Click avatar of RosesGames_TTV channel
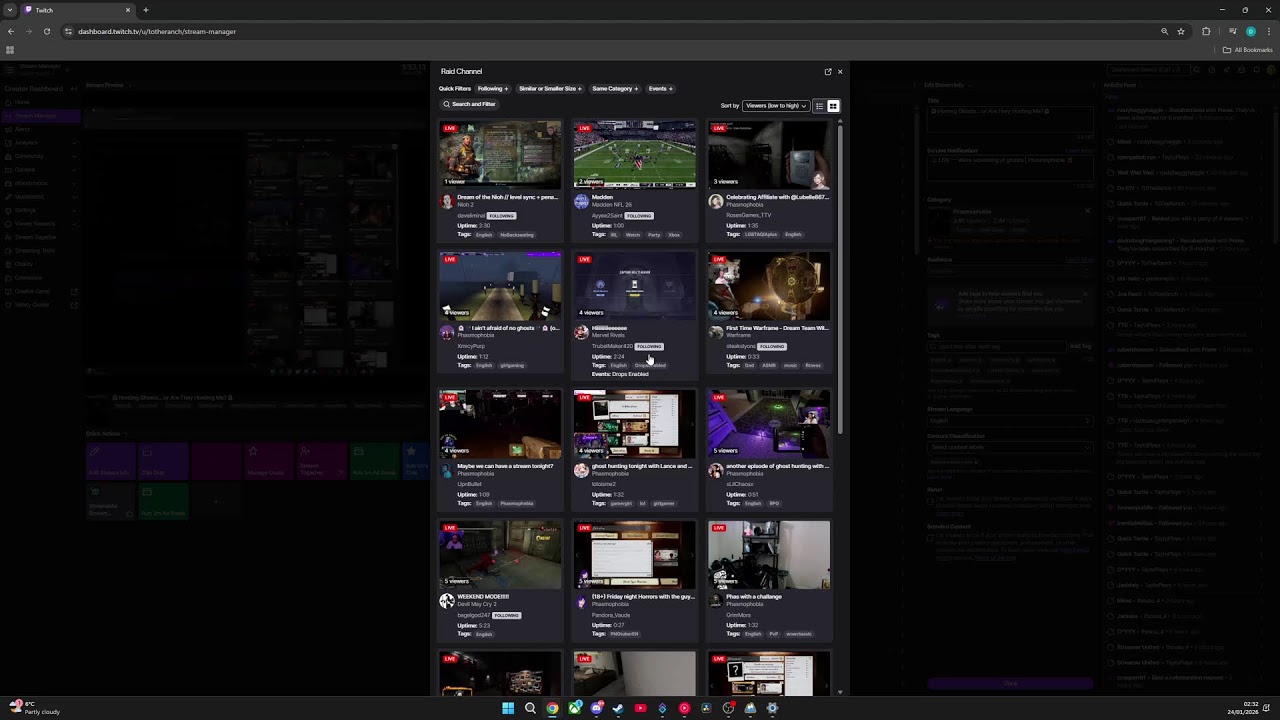The image size is (1280, 720). point(715,201)
